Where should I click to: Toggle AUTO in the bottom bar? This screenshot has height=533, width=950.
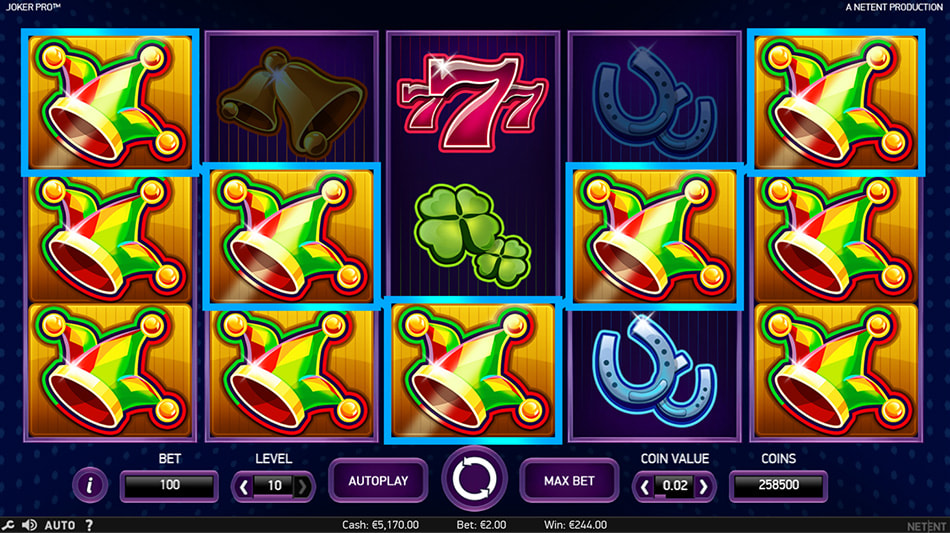tap(60, 525)
